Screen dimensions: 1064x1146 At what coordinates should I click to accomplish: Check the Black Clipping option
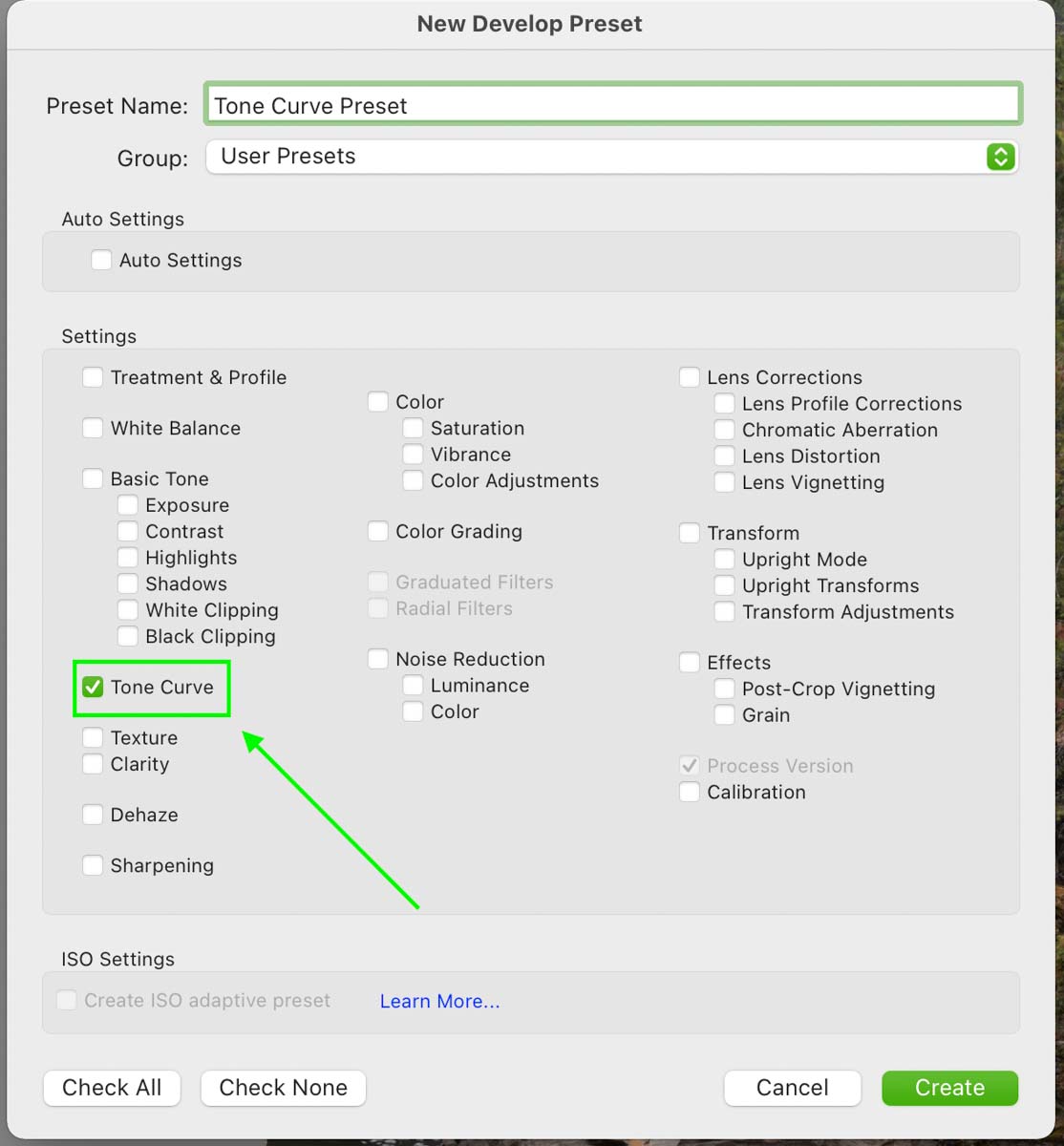click(127, 636)
